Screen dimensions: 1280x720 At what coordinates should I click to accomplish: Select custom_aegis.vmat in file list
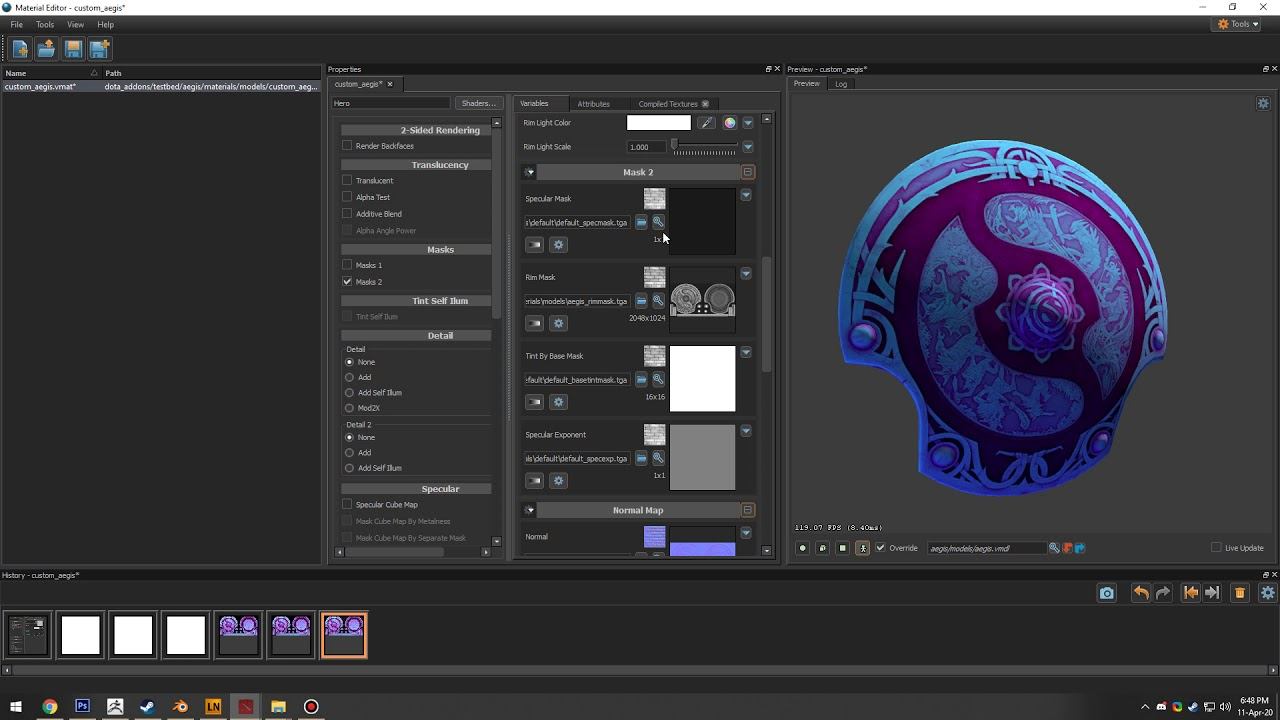(x=160, y=87)
